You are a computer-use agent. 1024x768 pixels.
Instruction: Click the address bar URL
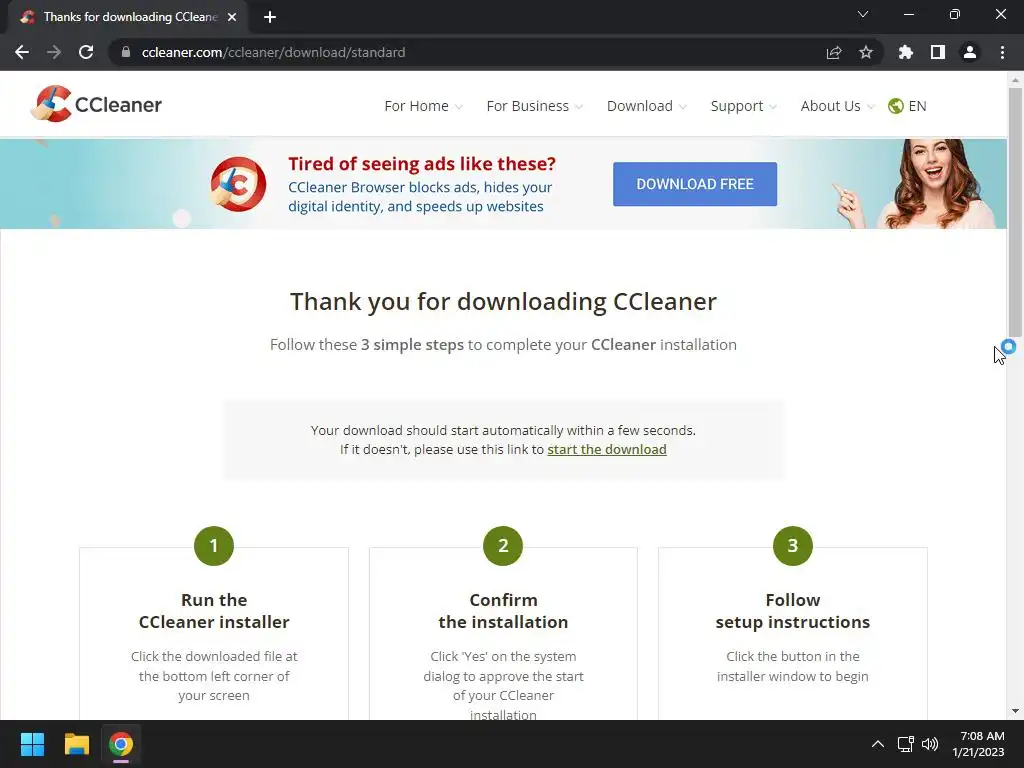[273, 52]
